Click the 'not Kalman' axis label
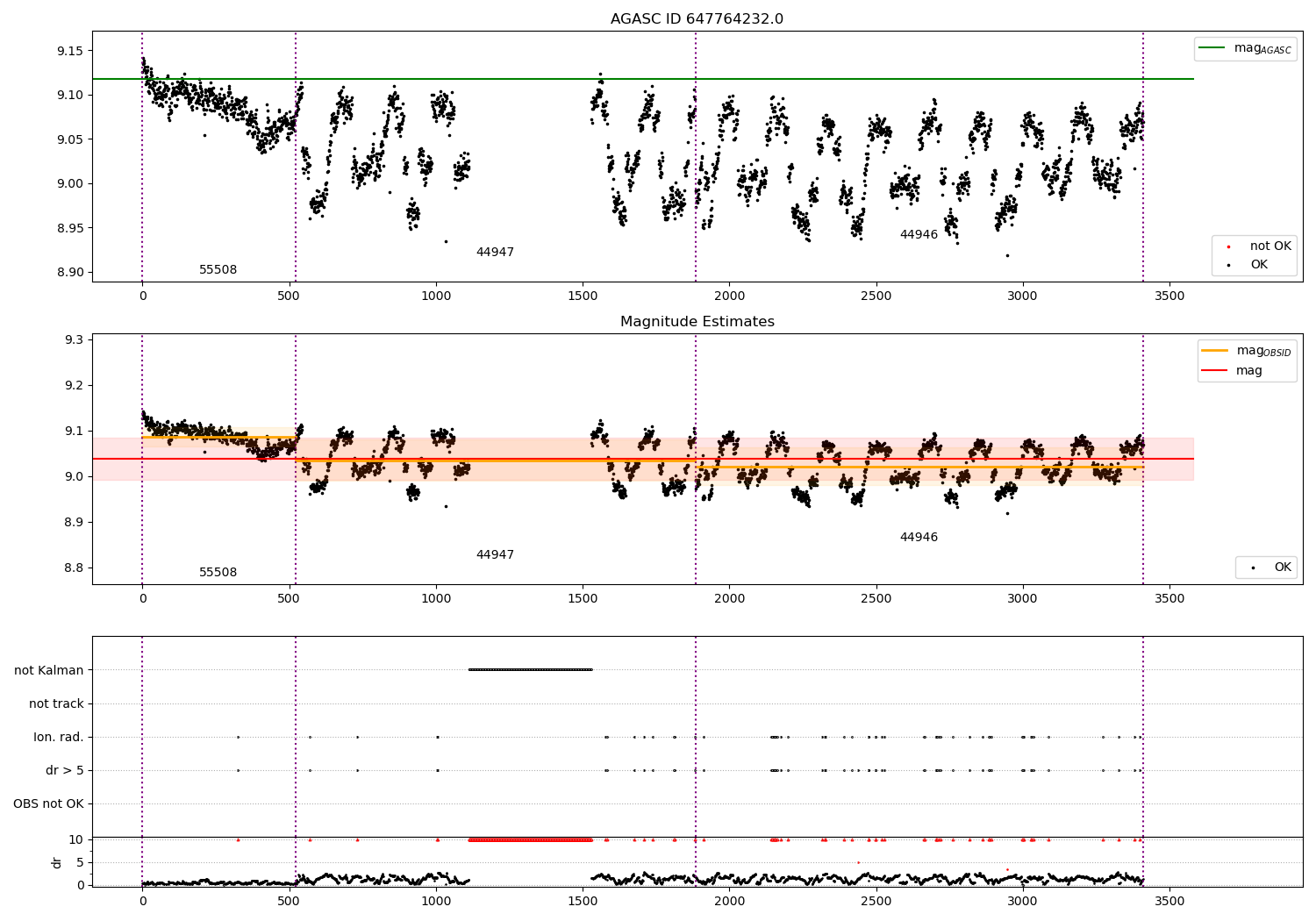The width and height of the screenshot is (1316, 921). tap(49, 670)
